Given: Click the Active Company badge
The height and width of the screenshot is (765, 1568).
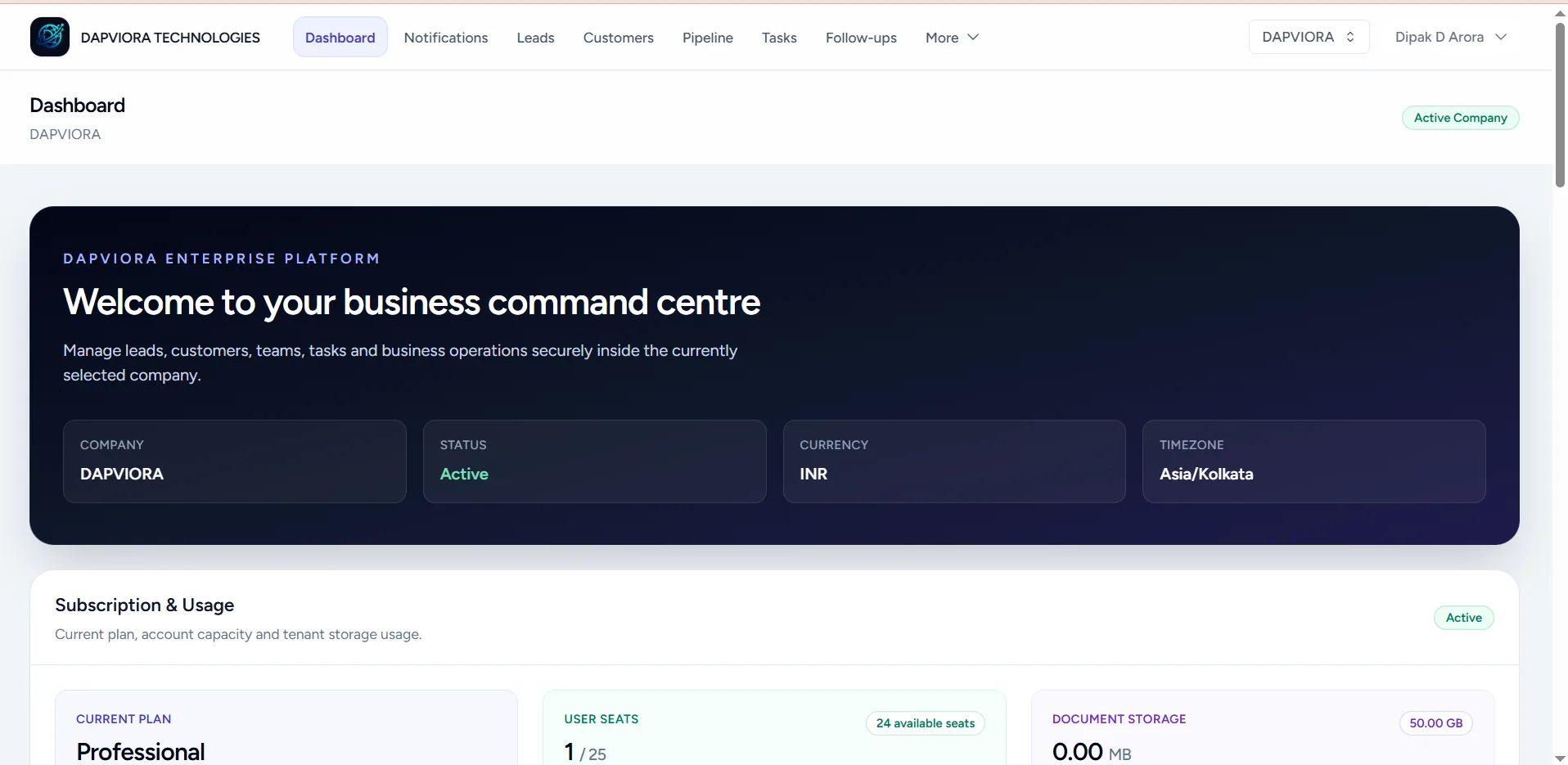Looking at the screenshot, I should 1460,118.
